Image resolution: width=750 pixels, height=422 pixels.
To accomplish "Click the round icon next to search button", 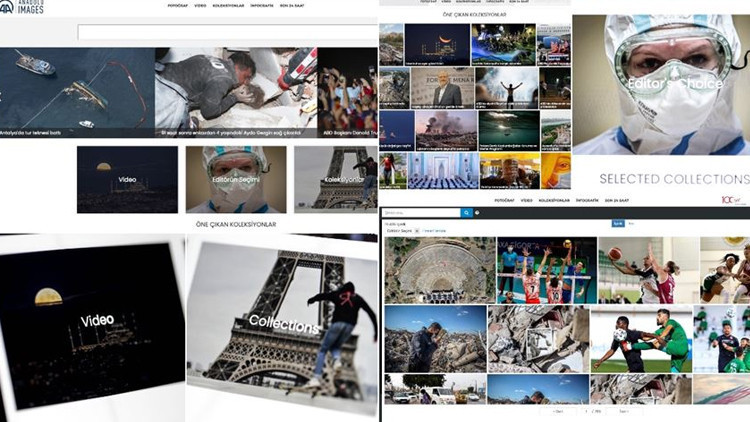I will [477, 213].
